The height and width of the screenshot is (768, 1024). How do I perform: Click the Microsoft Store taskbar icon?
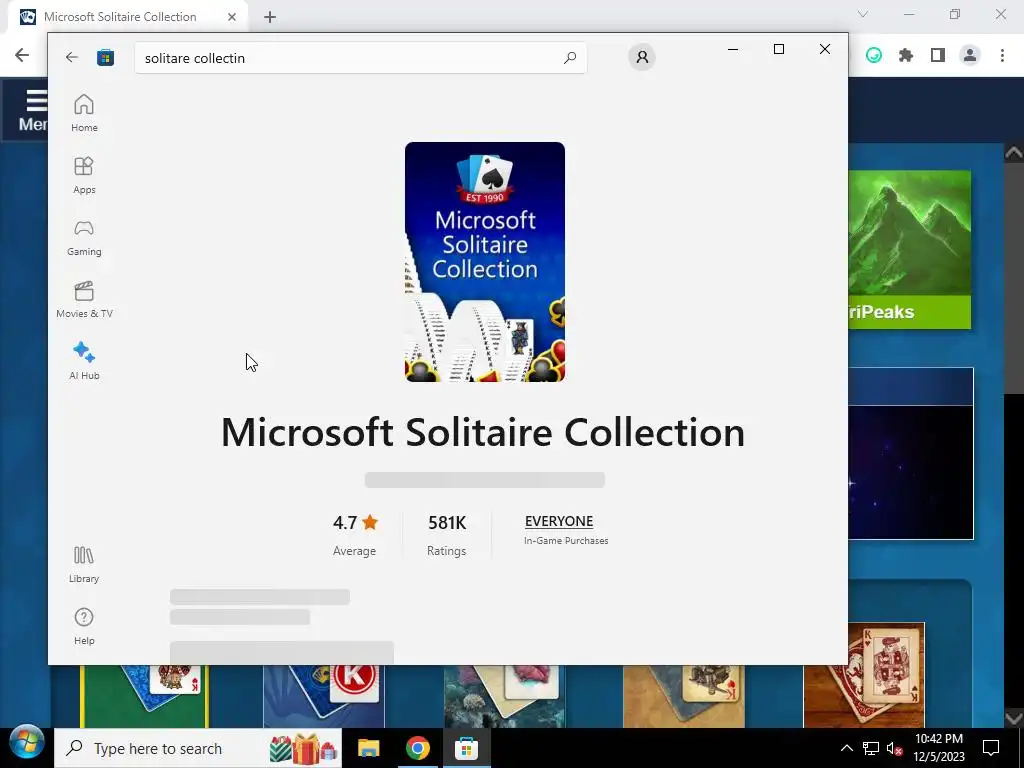[x=466, y=748]
